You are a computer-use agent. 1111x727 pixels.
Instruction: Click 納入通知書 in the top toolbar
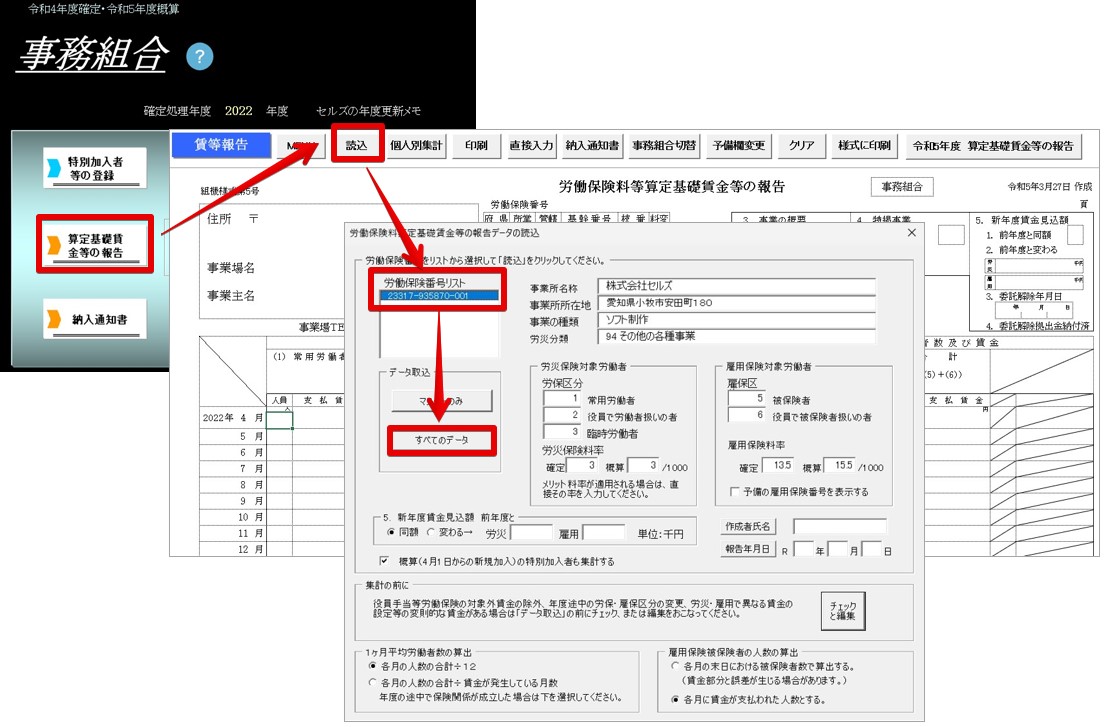click(592, 145)
